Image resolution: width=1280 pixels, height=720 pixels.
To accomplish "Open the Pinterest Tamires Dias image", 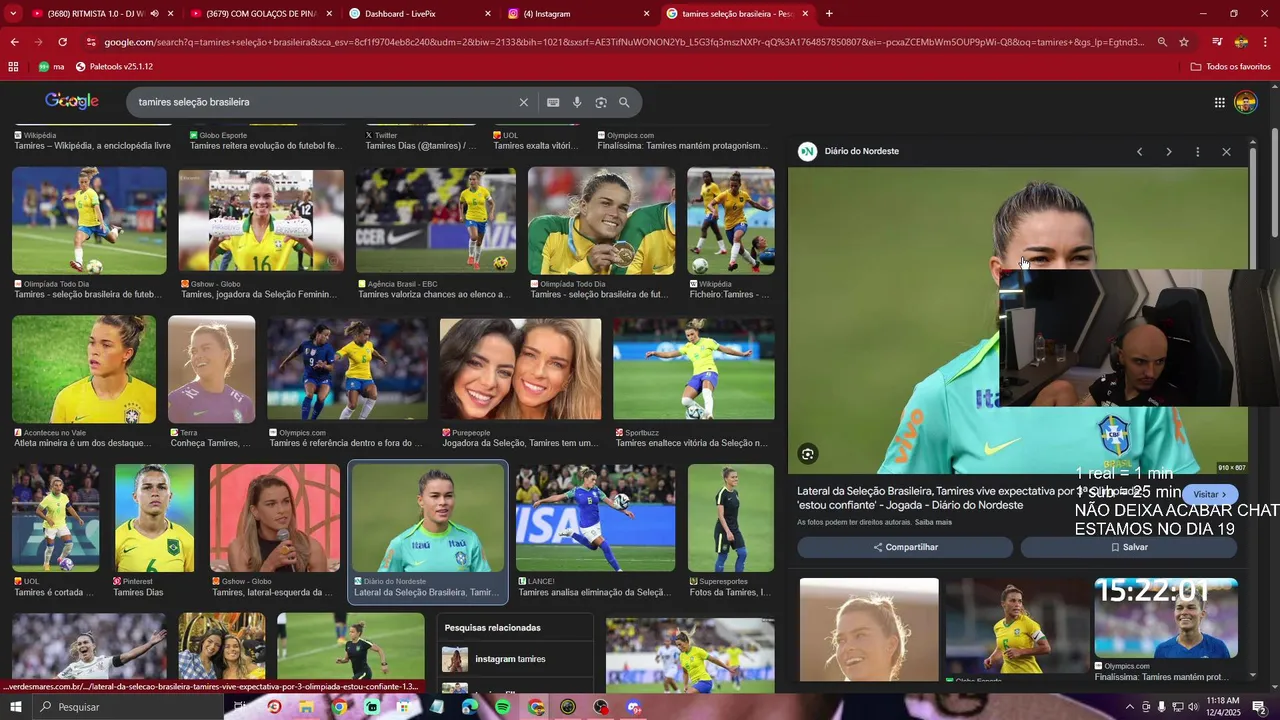I will (155, 518).
